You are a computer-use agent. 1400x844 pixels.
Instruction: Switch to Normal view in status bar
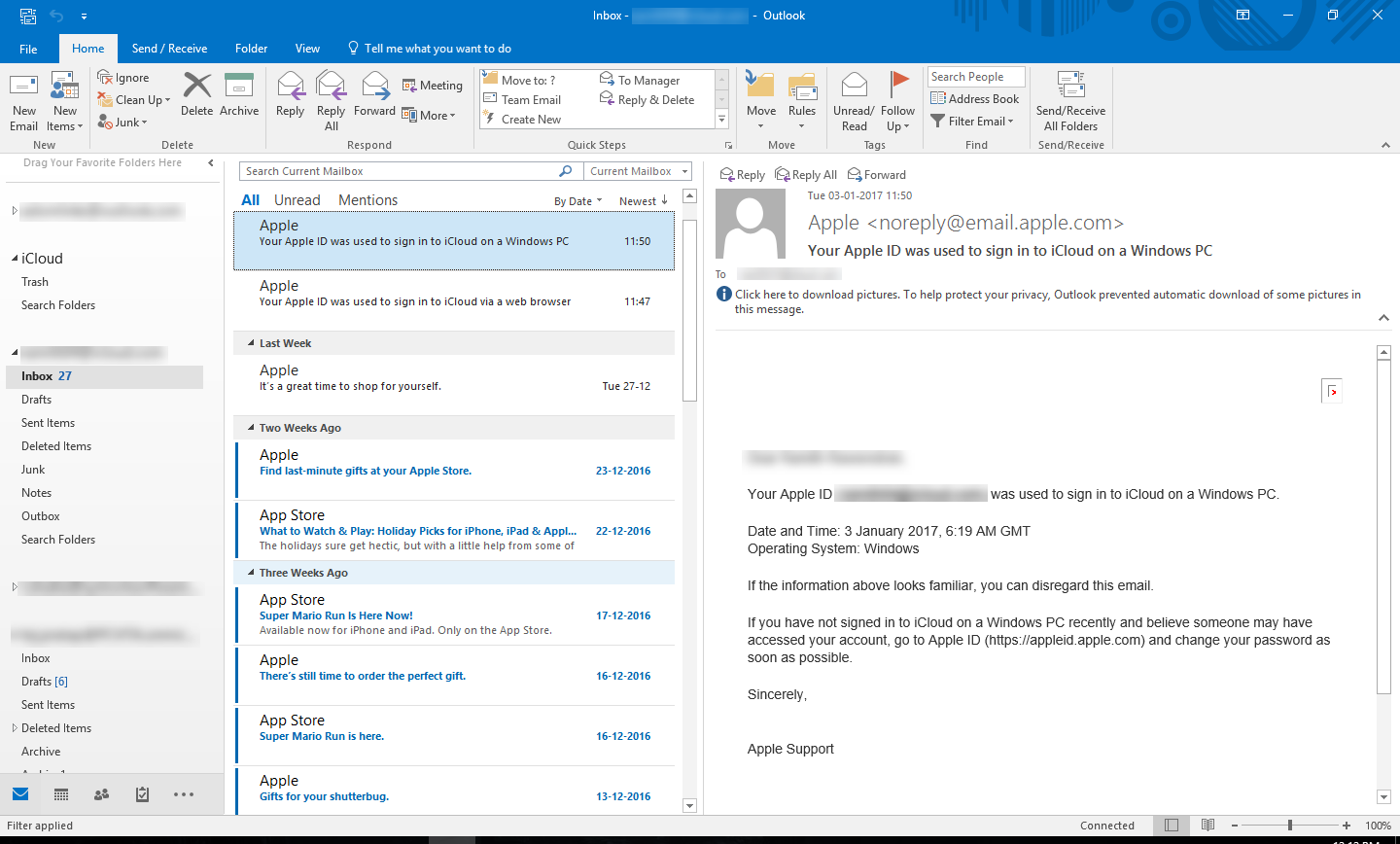coord(1172,826)
